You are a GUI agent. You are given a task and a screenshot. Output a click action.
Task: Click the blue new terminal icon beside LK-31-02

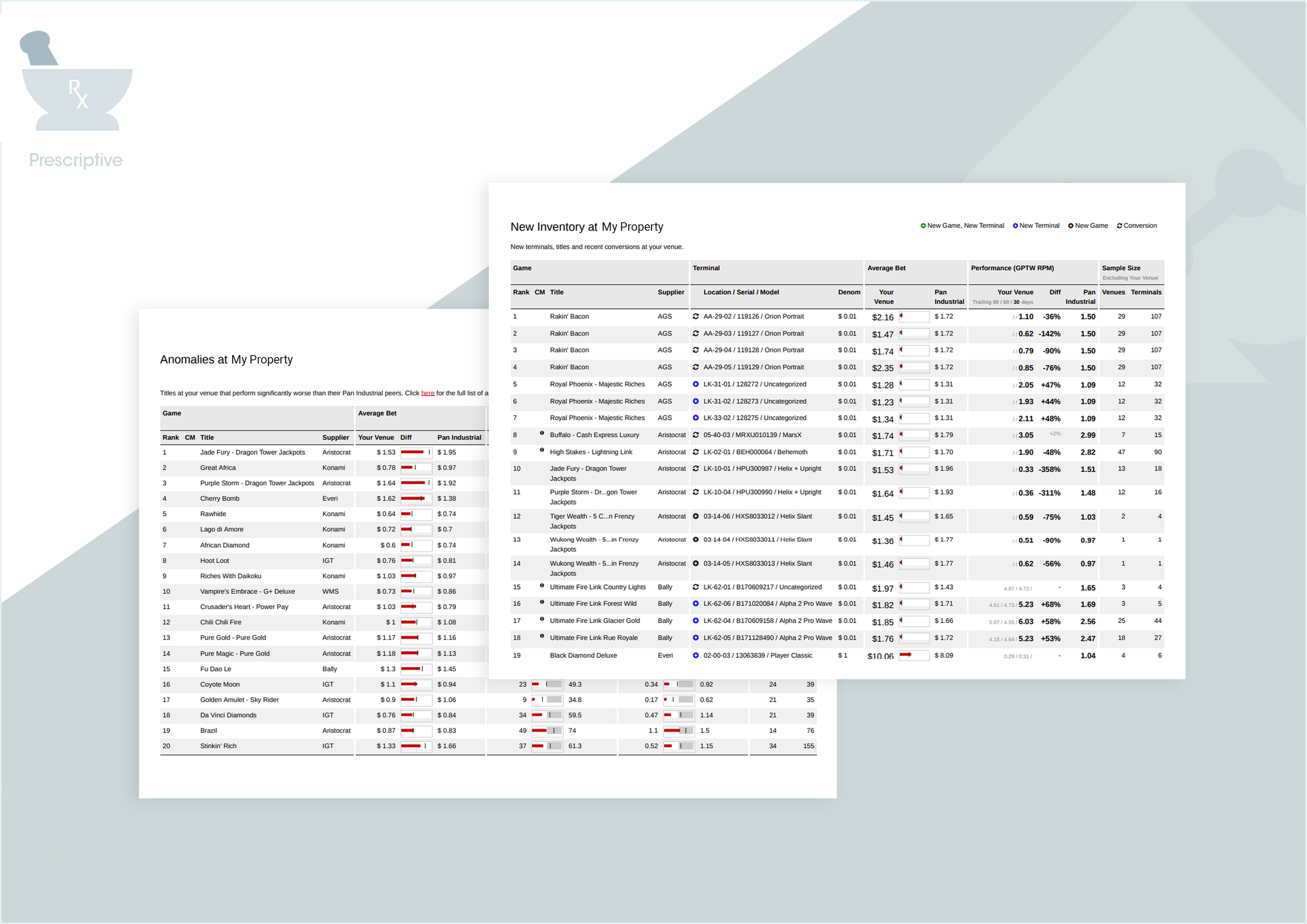point(695,401)
